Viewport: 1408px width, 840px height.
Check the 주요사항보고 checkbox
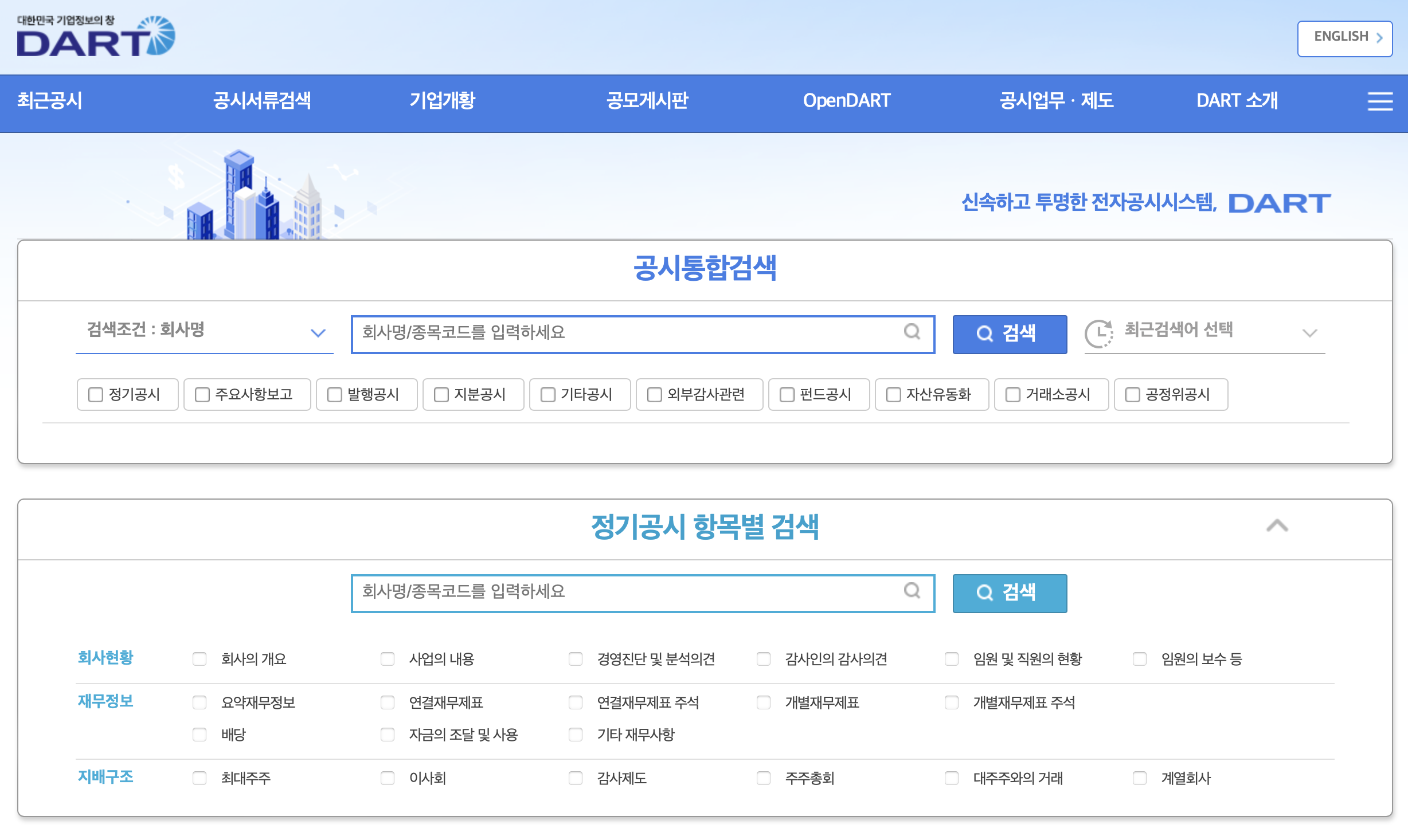pos(202,395)
